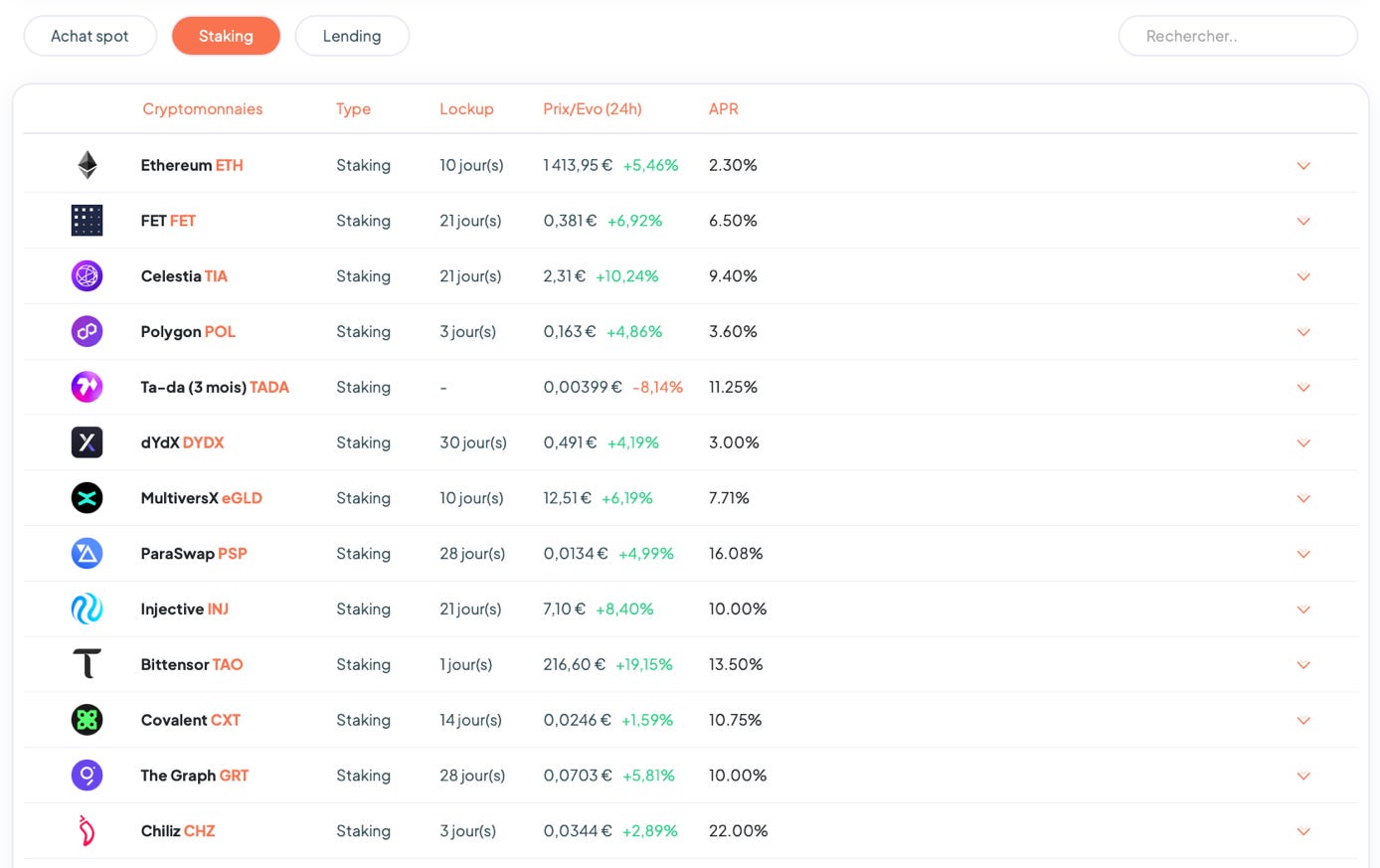Expand the dYdX DYDX row
The height and width of the screenshot is (868, 1380).
pos(1303,443)
